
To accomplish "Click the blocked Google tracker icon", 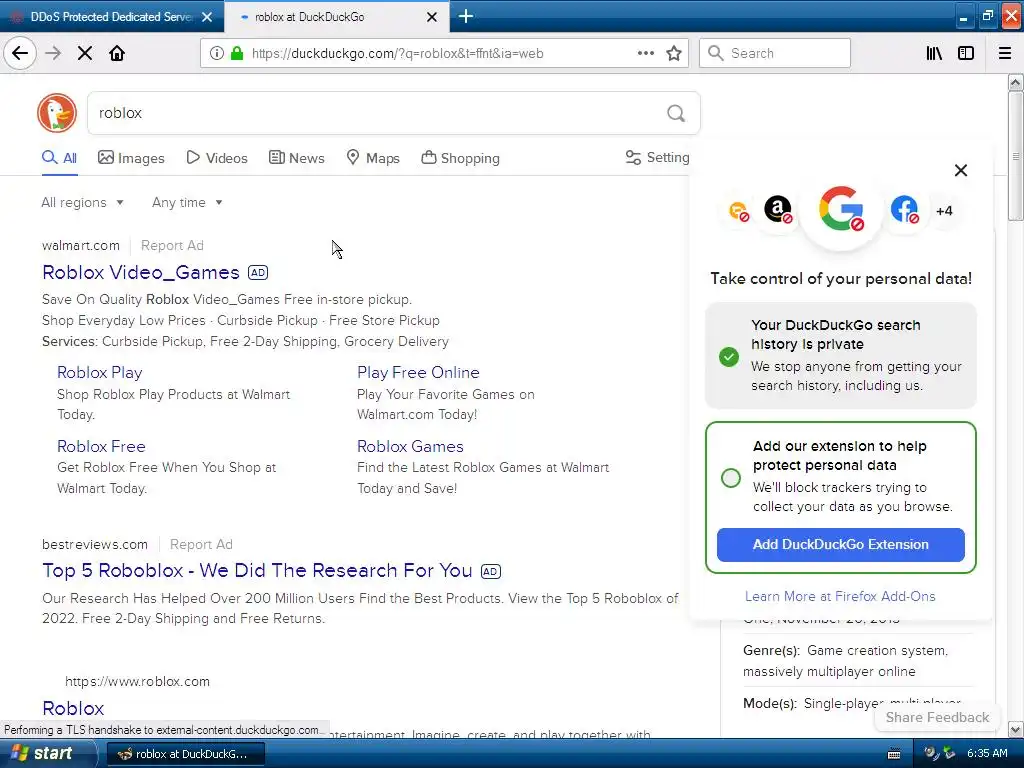I will (841, 209).
